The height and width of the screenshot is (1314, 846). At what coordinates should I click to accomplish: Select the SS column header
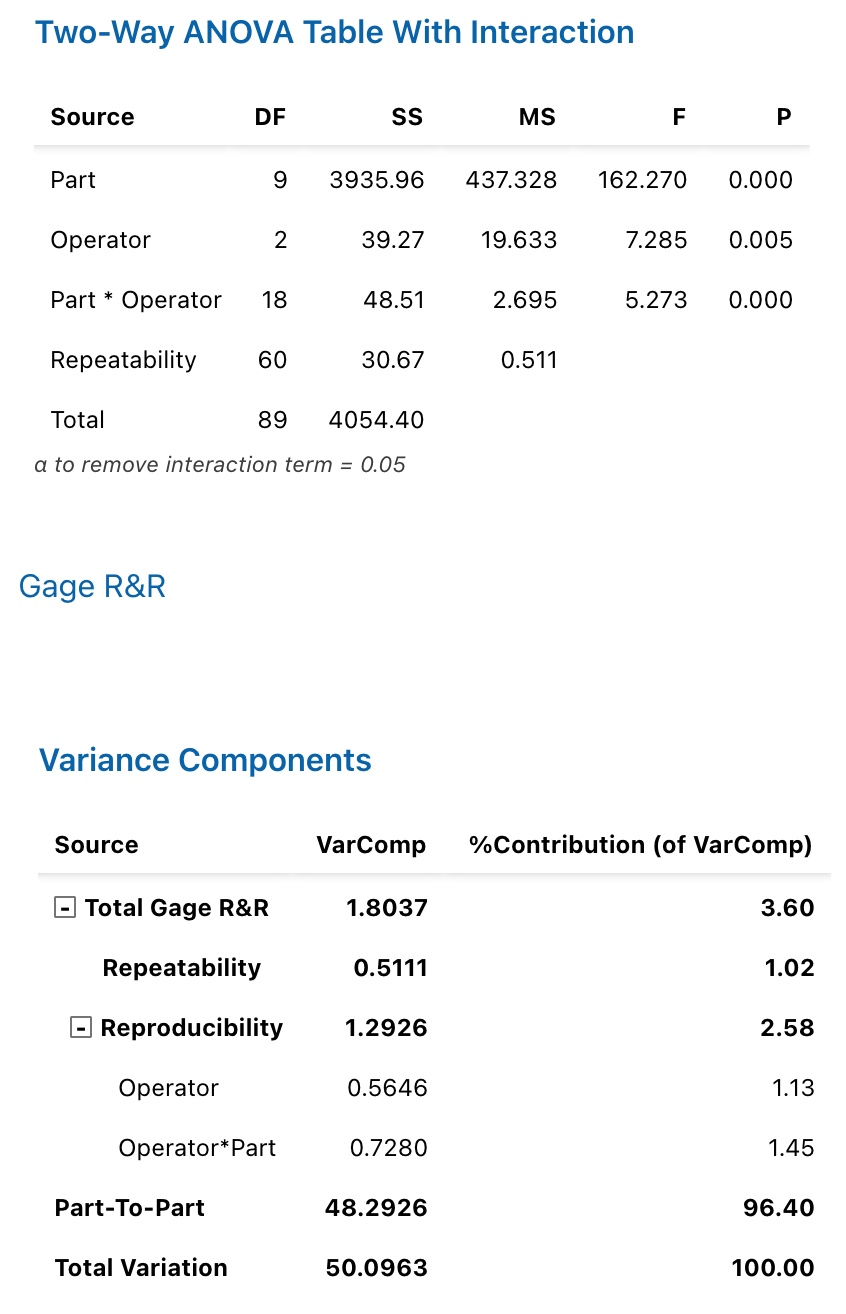407,117
